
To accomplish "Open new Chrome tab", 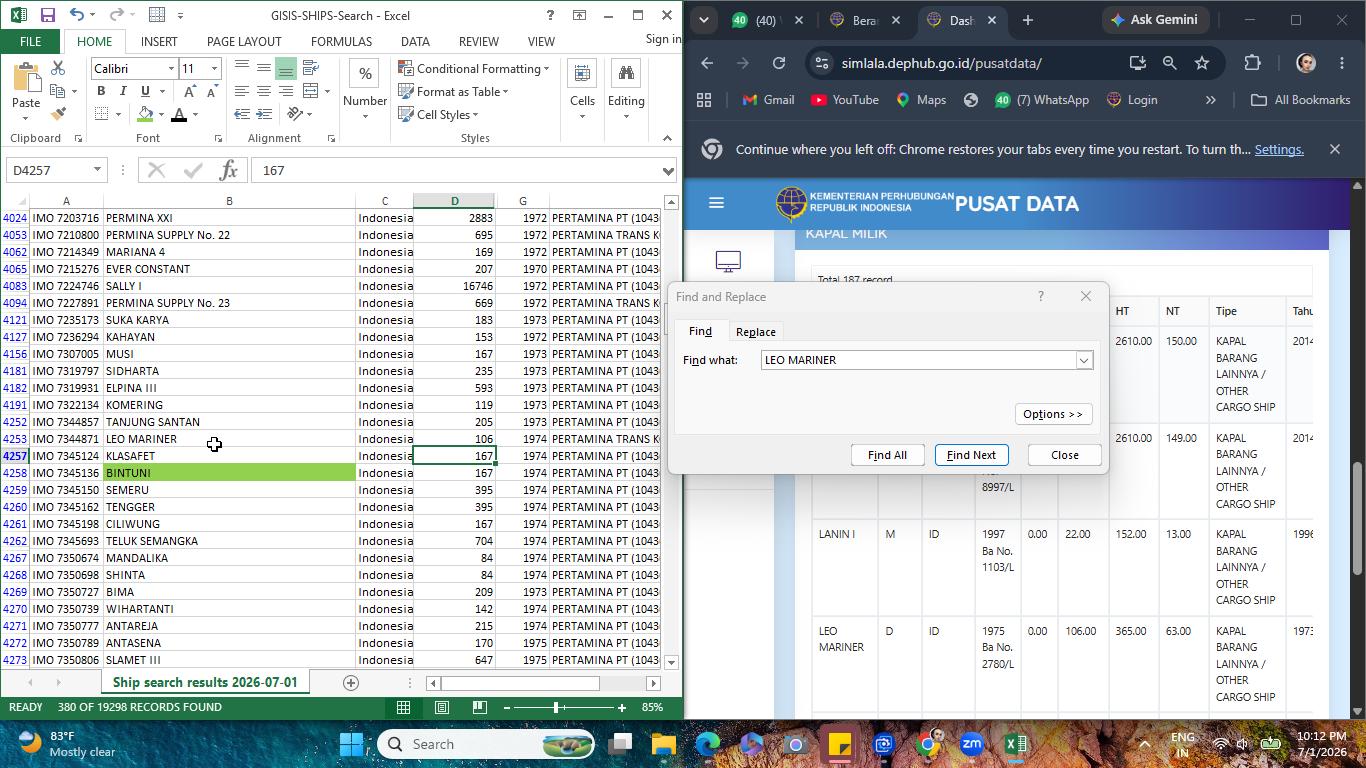I will (x=1027, y=20).
